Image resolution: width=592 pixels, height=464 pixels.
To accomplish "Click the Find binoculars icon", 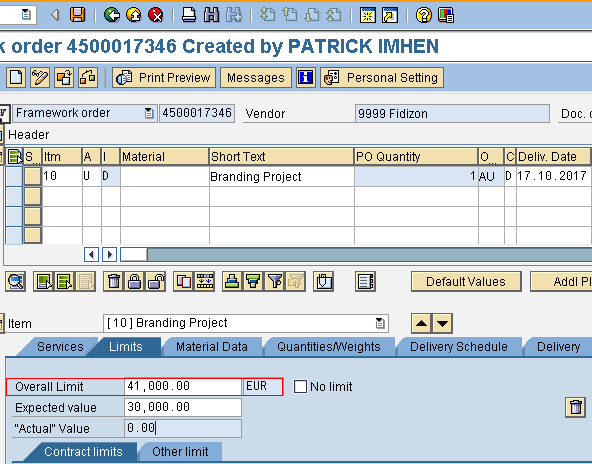I will pyautogui.click(x=211, y=15).
